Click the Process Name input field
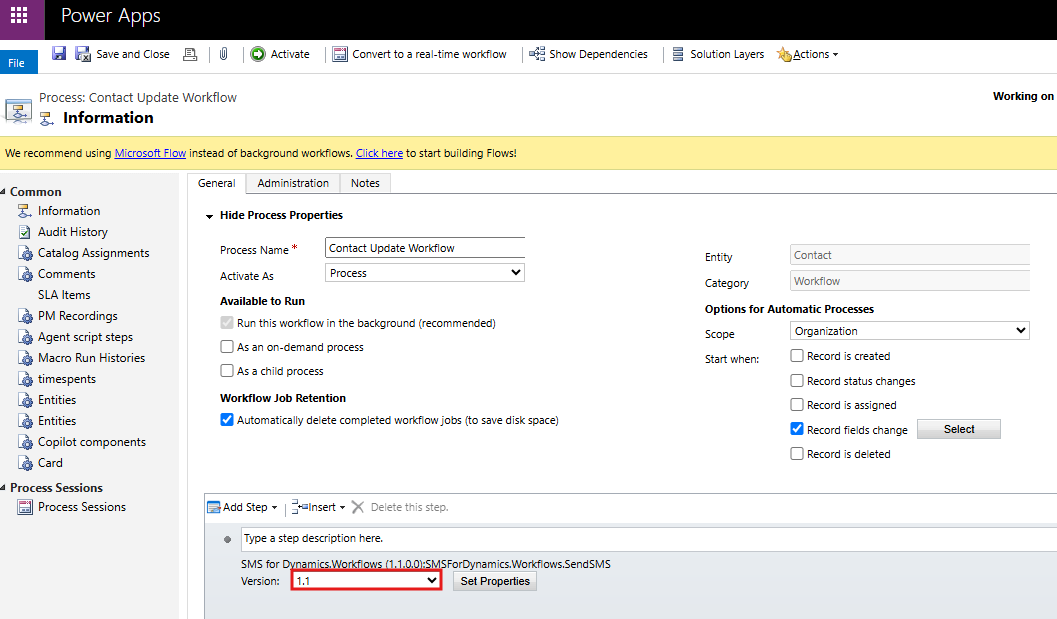This screenshot has height=619, width=1057. 425,248
